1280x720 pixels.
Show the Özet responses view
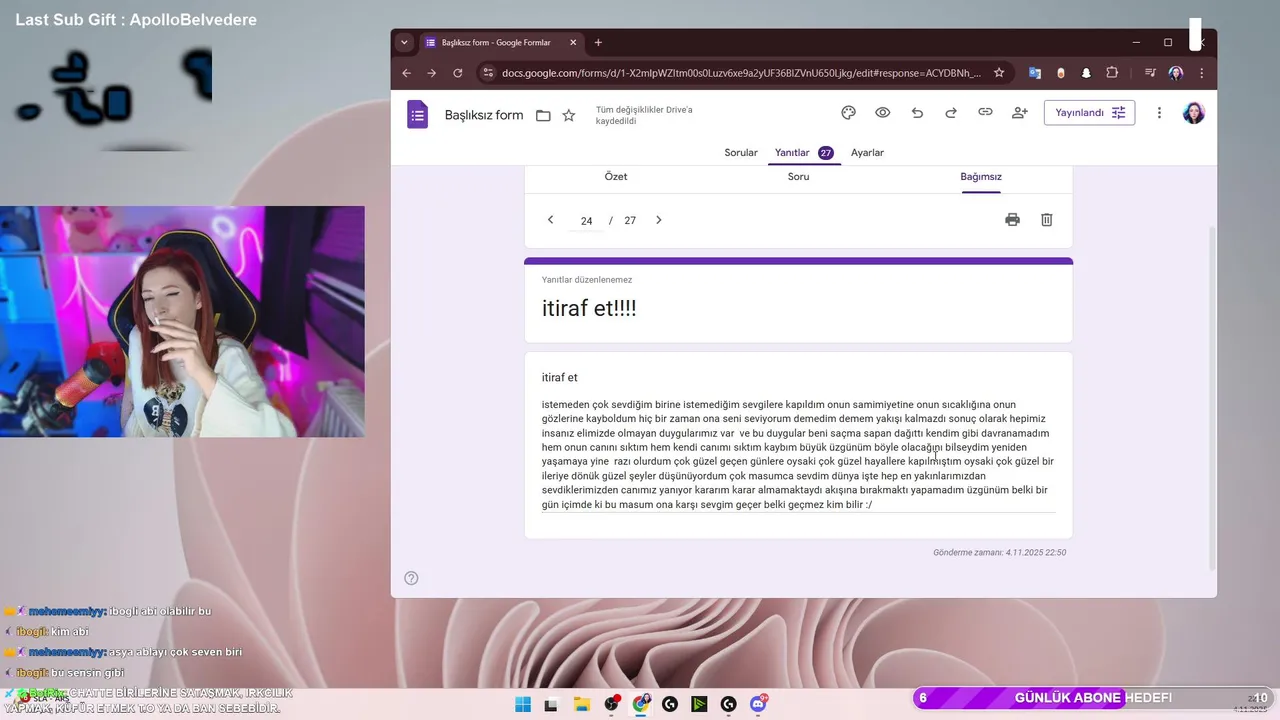coord(616,177)
